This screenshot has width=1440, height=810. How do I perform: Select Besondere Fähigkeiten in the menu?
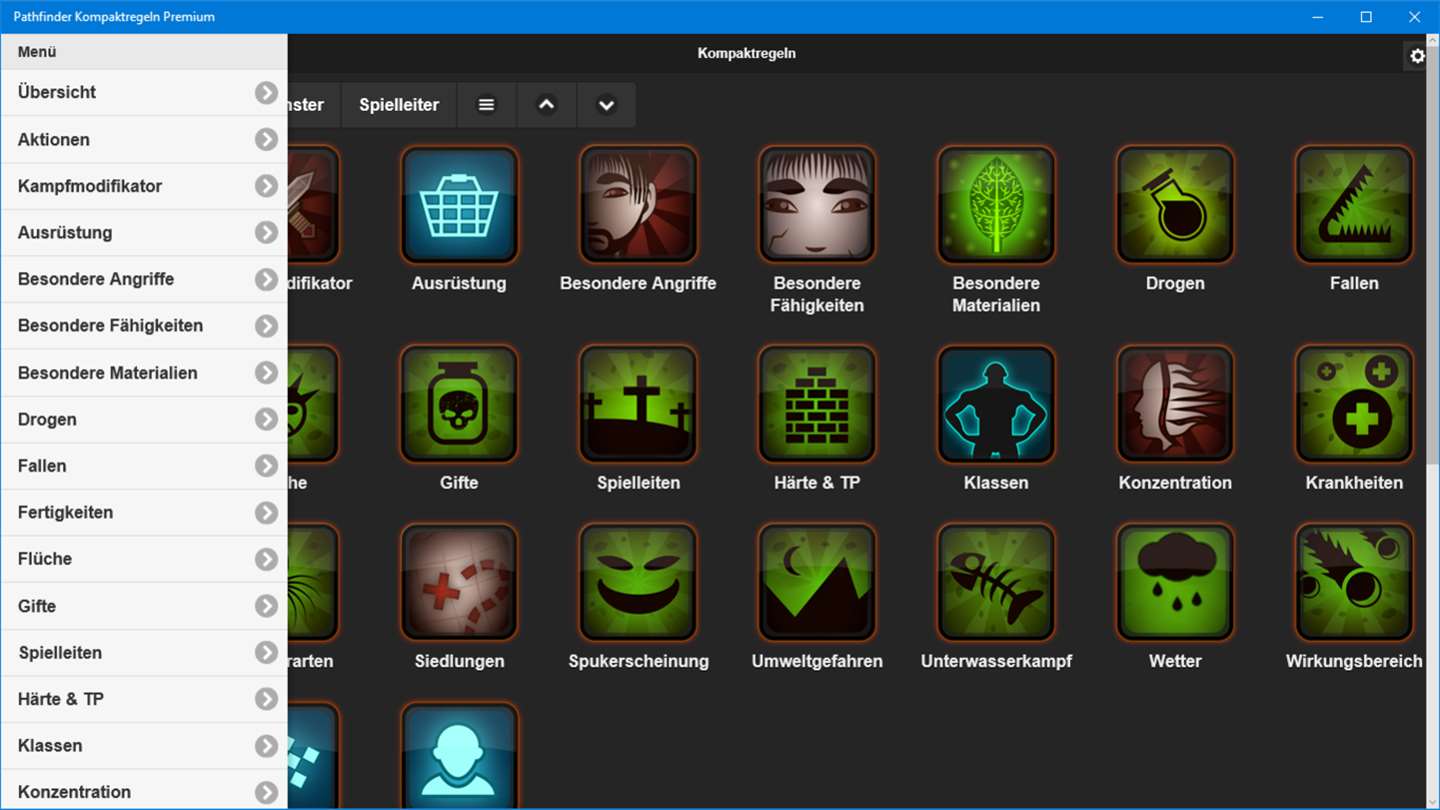point(144,325)
